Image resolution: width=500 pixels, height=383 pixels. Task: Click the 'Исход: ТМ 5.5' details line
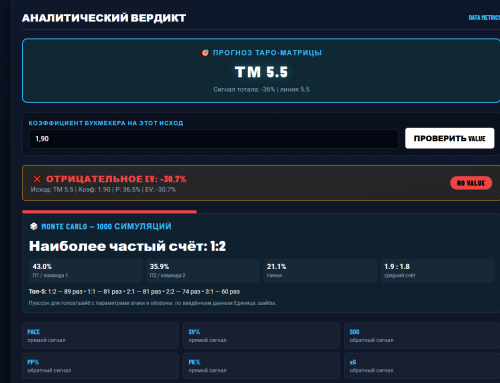click(x=103, y=189)
